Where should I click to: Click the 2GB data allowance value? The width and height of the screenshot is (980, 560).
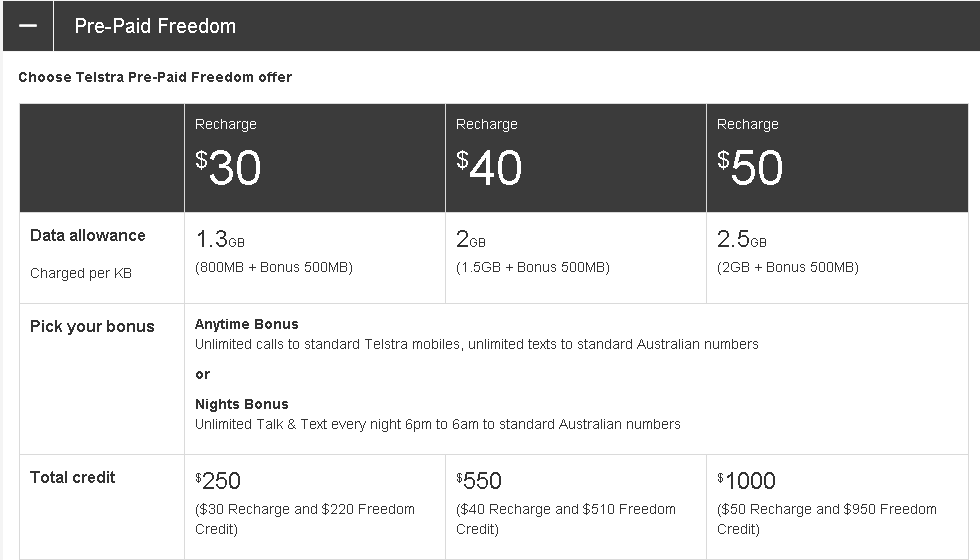[x=470, y=240]
